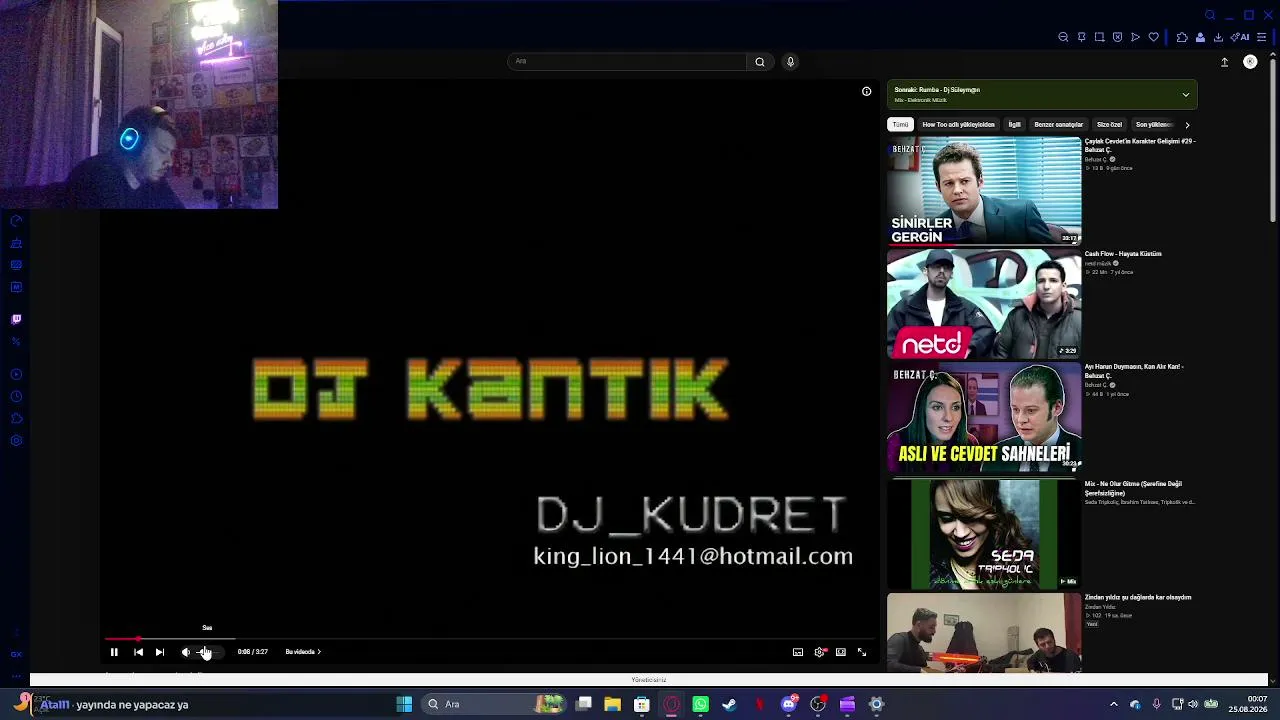The width and height of the screenshot is (1280, 720).
Task: Open the Windows Start menu
Action: click(x=404, y=704)
